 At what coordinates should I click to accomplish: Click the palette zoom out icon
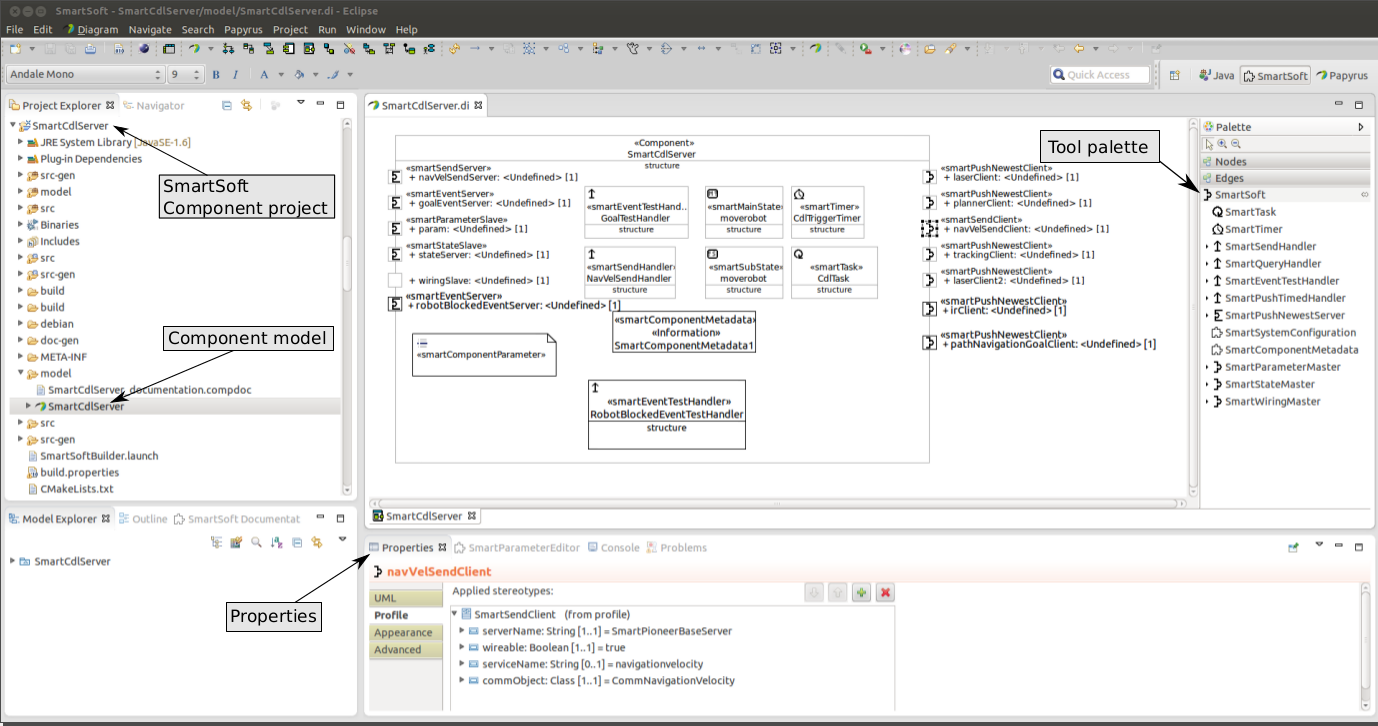click(x=1236, y=144)
